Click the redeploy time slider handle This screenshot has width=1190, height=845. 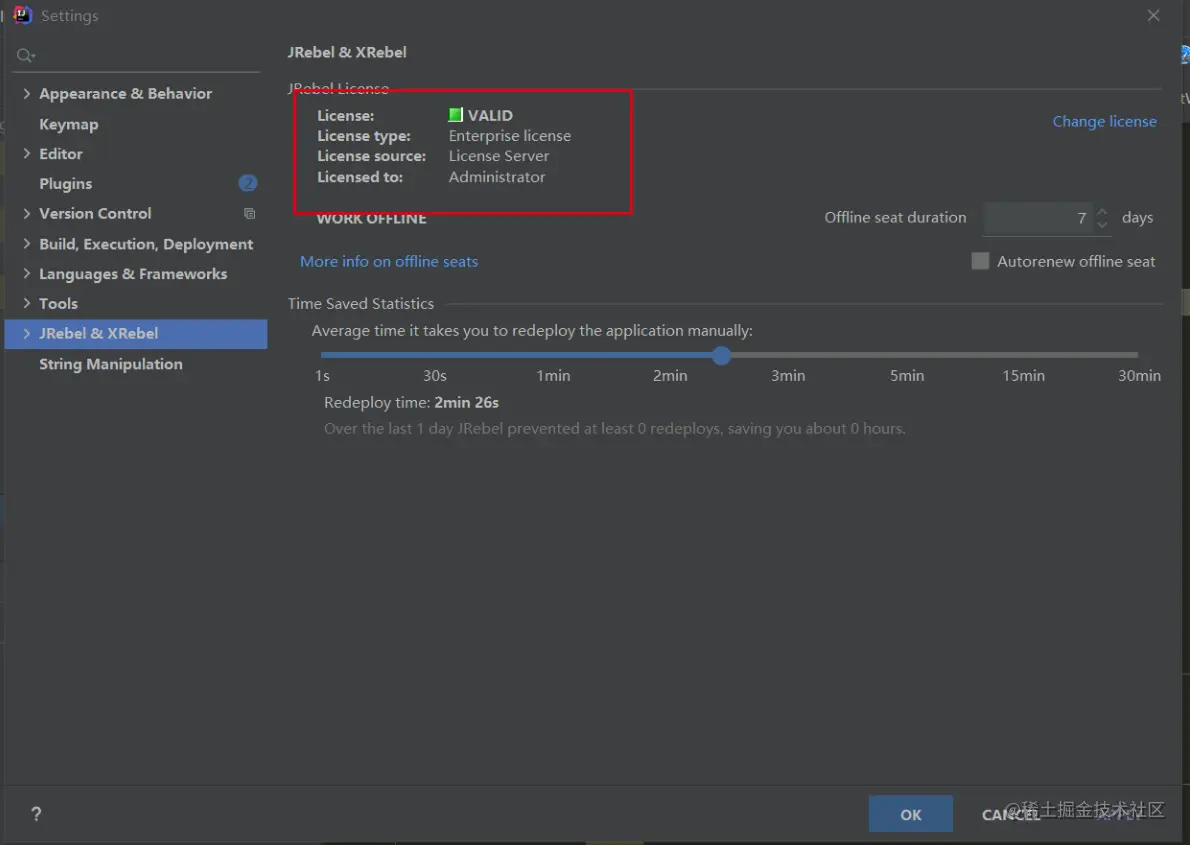coord(722,355)
